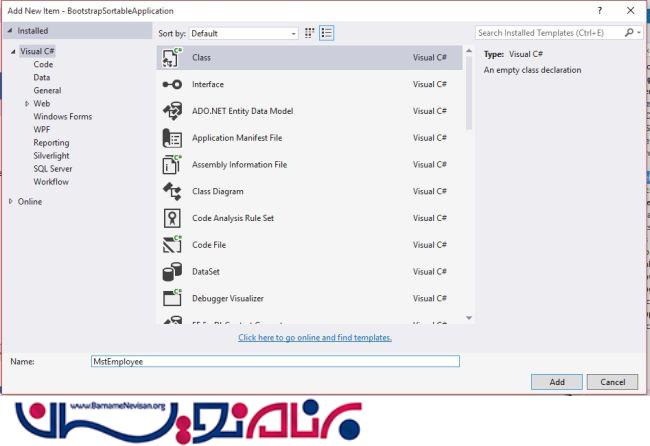Select the Interface template icon
The height and width of the screenshot is (446, 650).
pos(172,85)
